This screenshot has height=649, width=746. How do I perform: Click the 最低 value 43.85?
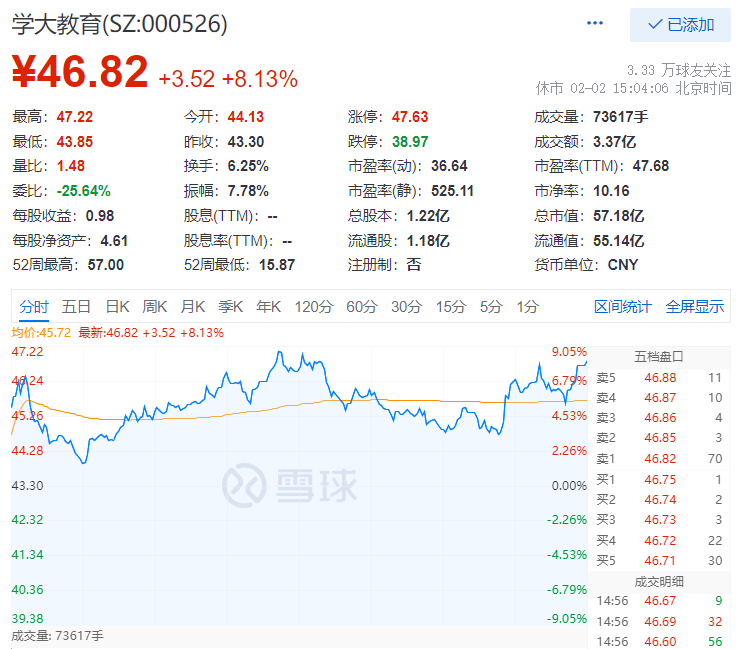pyautogui.click(x=75, y=142)
